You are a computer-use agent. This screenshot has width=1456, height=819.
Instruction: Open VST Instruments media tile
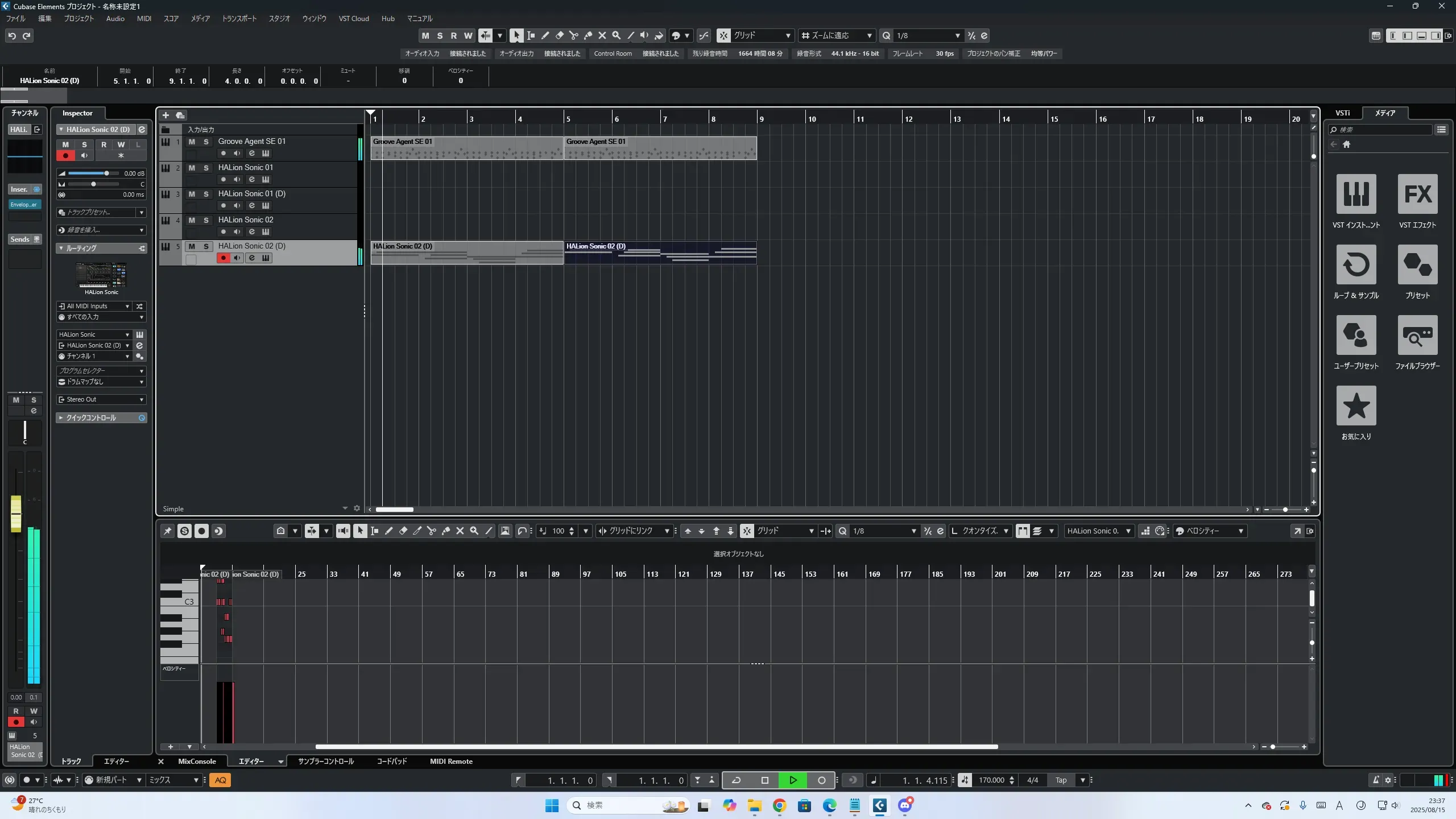point(1356,194)
